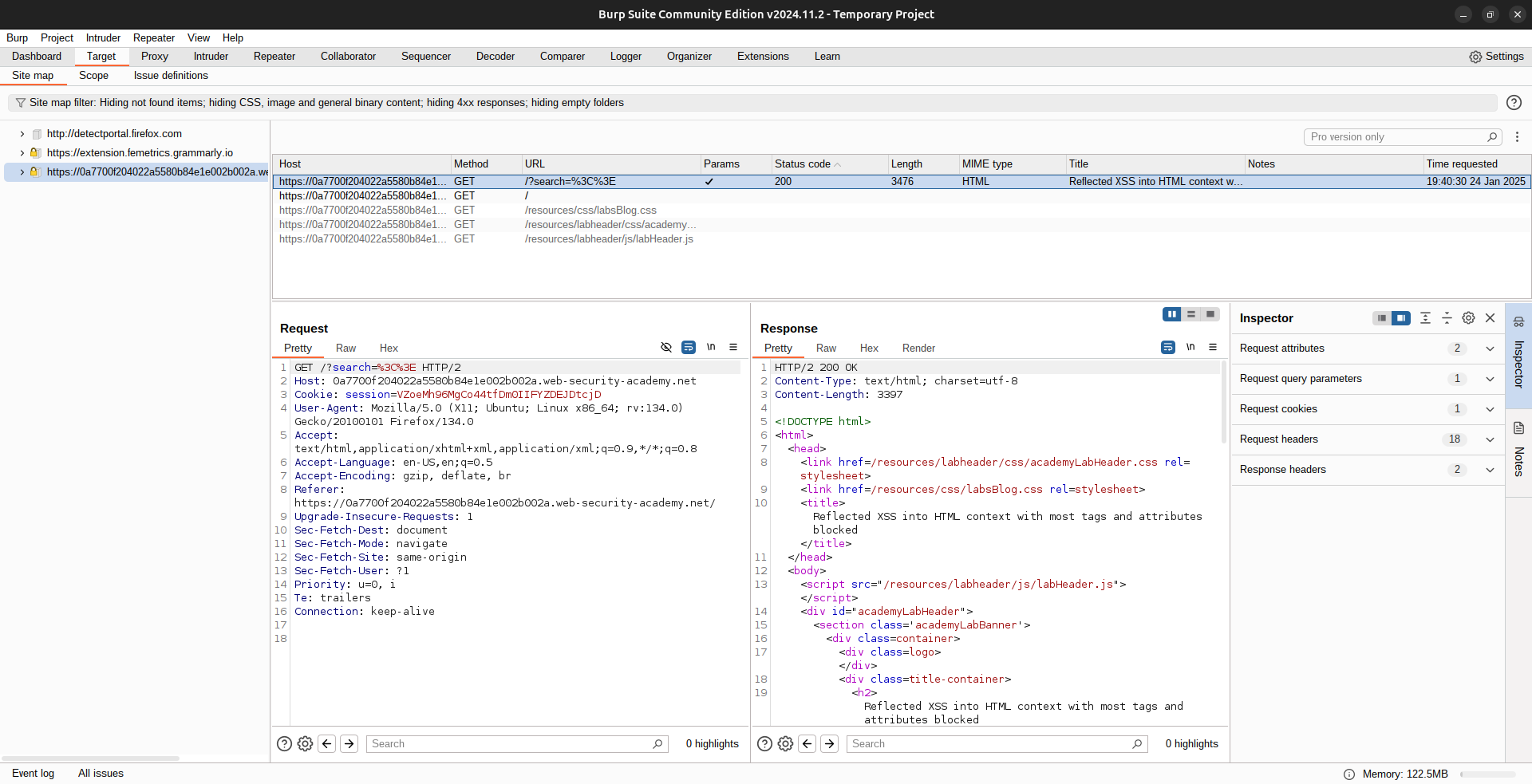Expand extension.femetrics.grammarly.io tree node

(22, 153)
